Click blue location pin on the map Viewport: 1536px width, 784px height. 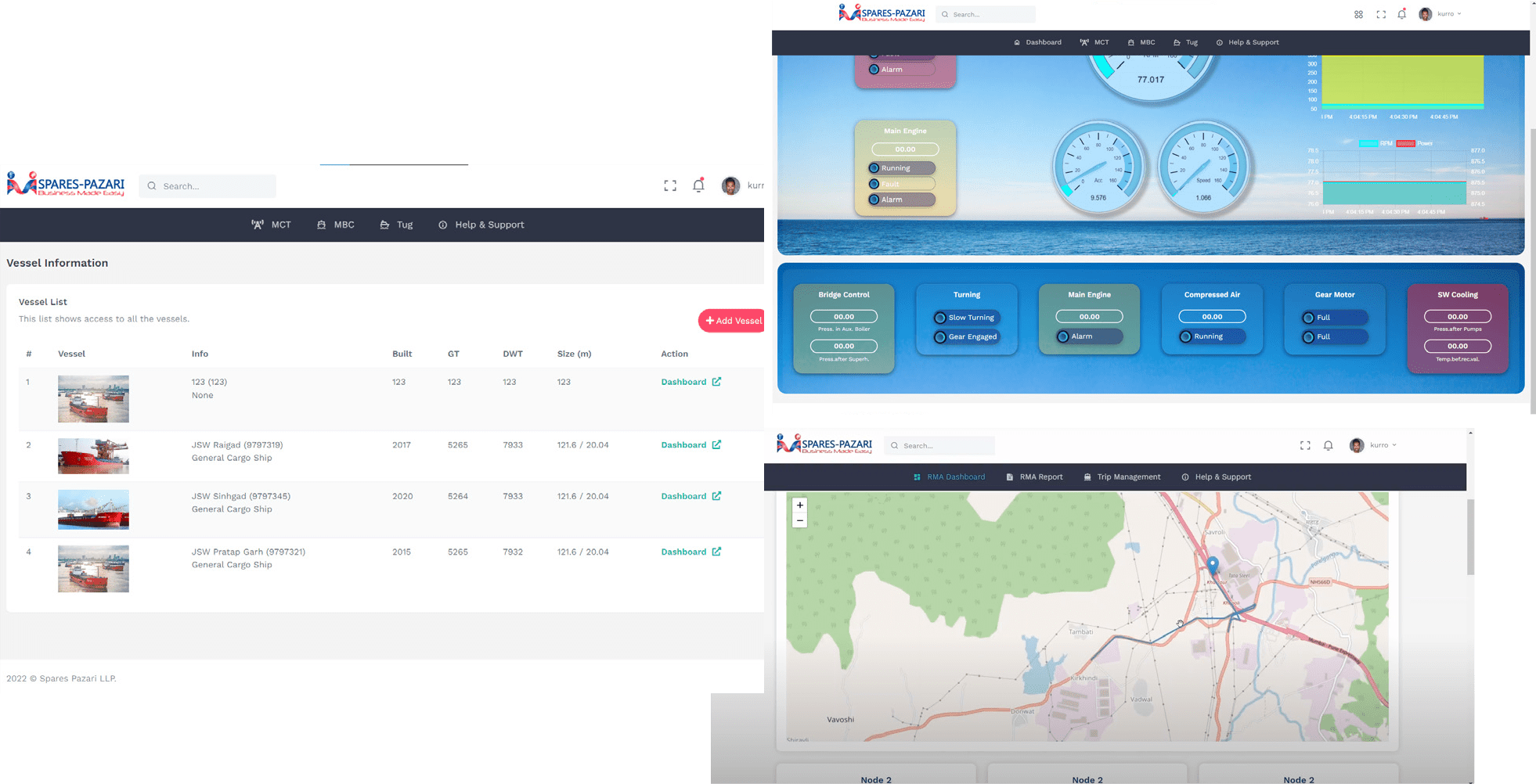click(x=1213, y=564)
